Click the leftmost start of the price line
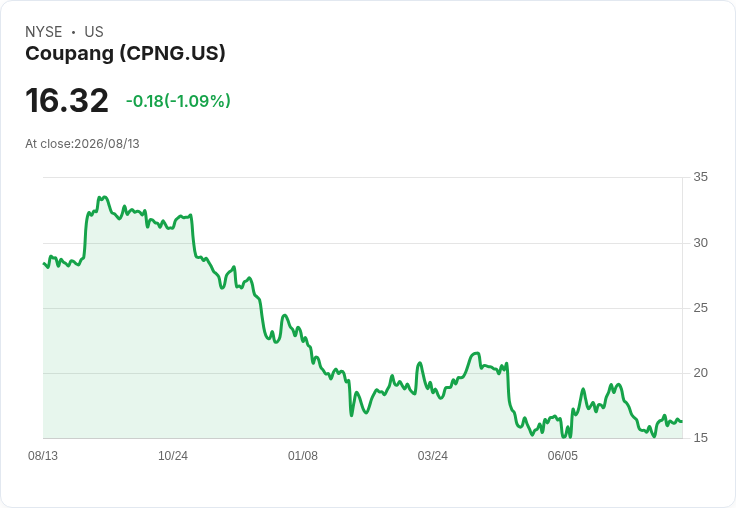This screenshot has width=736, height=508. point(44,263)
